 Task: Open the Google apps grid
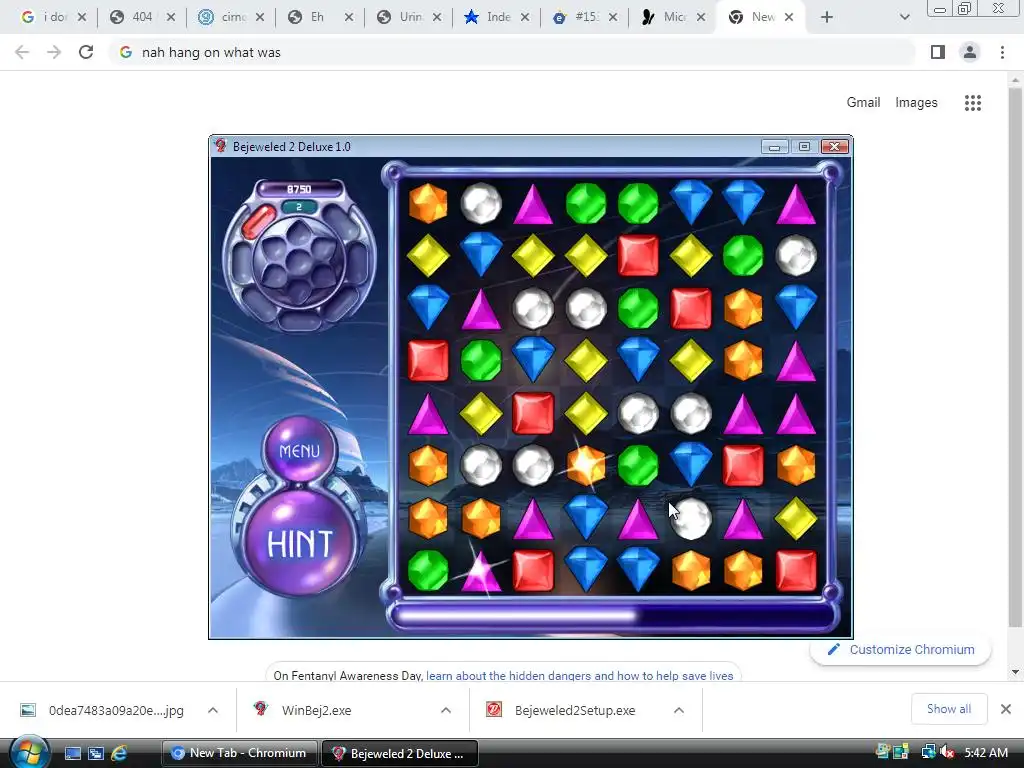973,103
